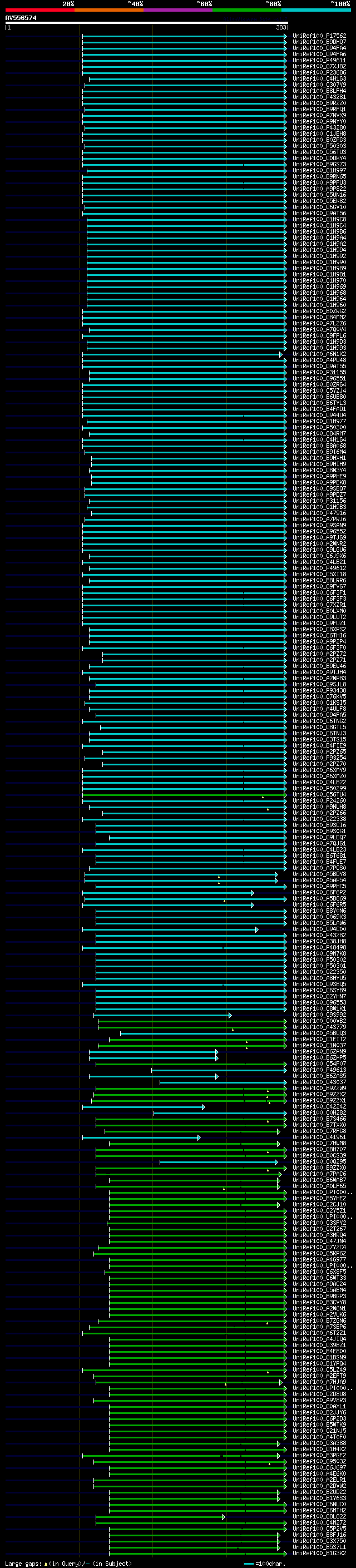356x1568 pixels.
Task: Open the UniRef100_Q1H9C8 hit link
Action: 319,219
